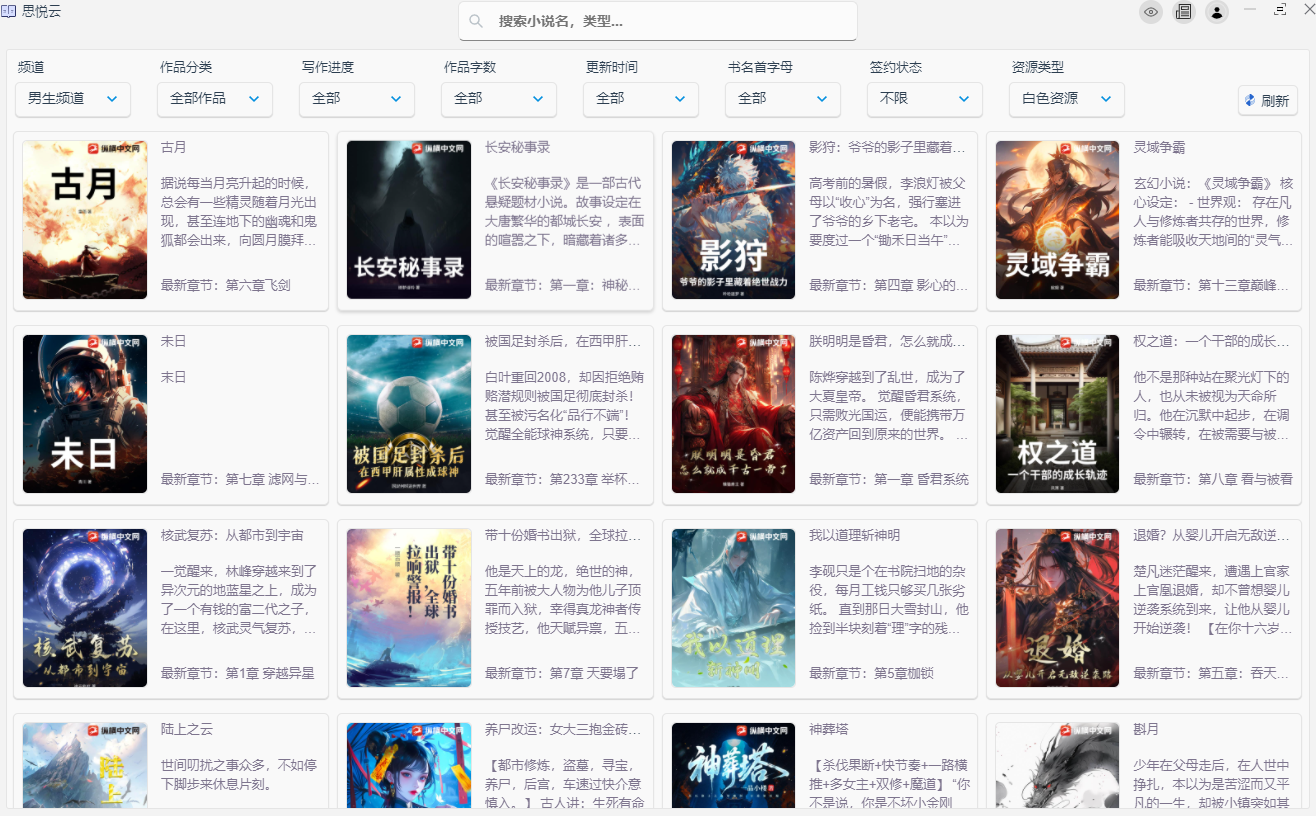Click the 权之道 description text

coord(1213,406)
